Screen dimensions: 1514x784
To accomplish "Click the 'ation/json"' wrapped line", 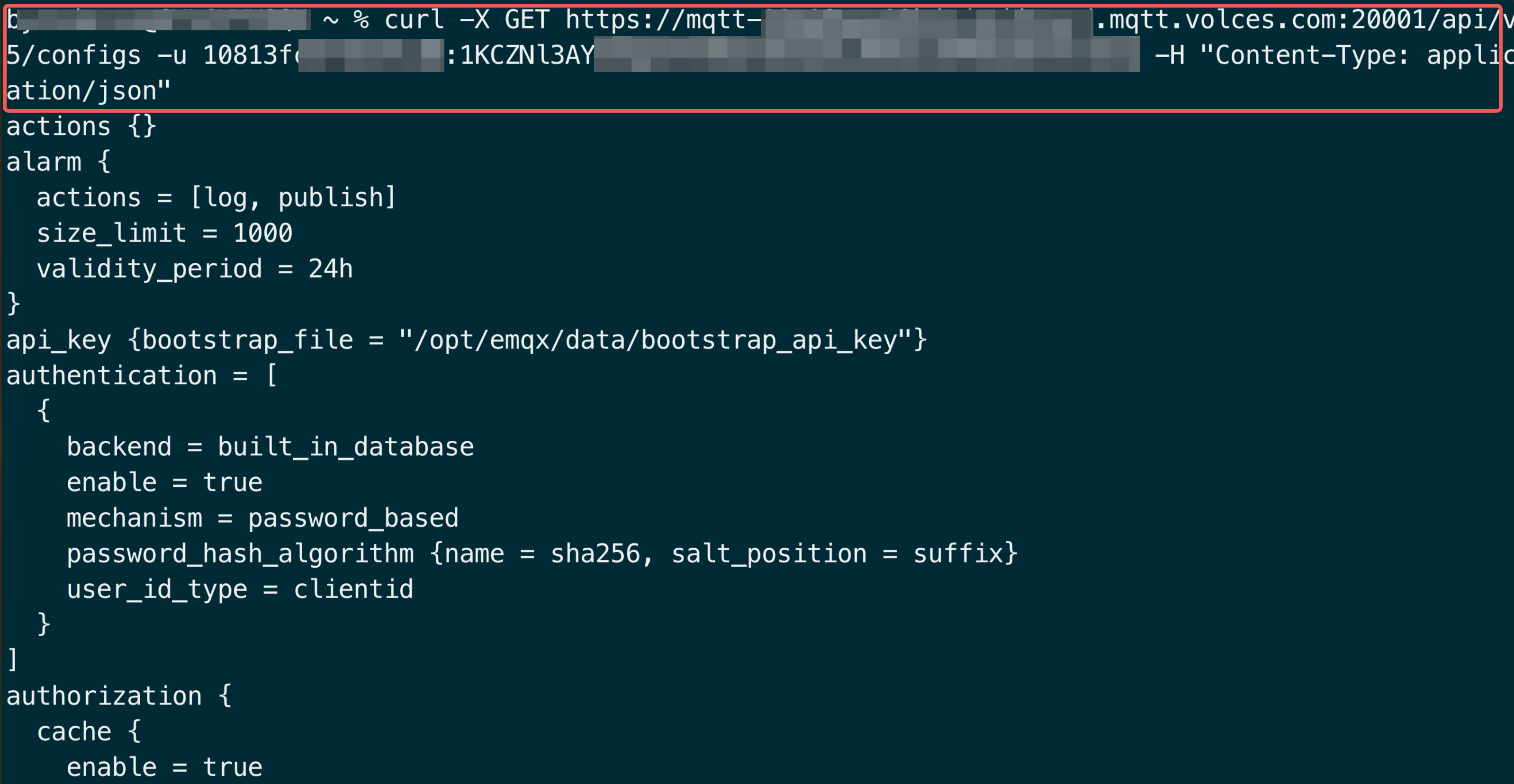I will coord(88,92).
